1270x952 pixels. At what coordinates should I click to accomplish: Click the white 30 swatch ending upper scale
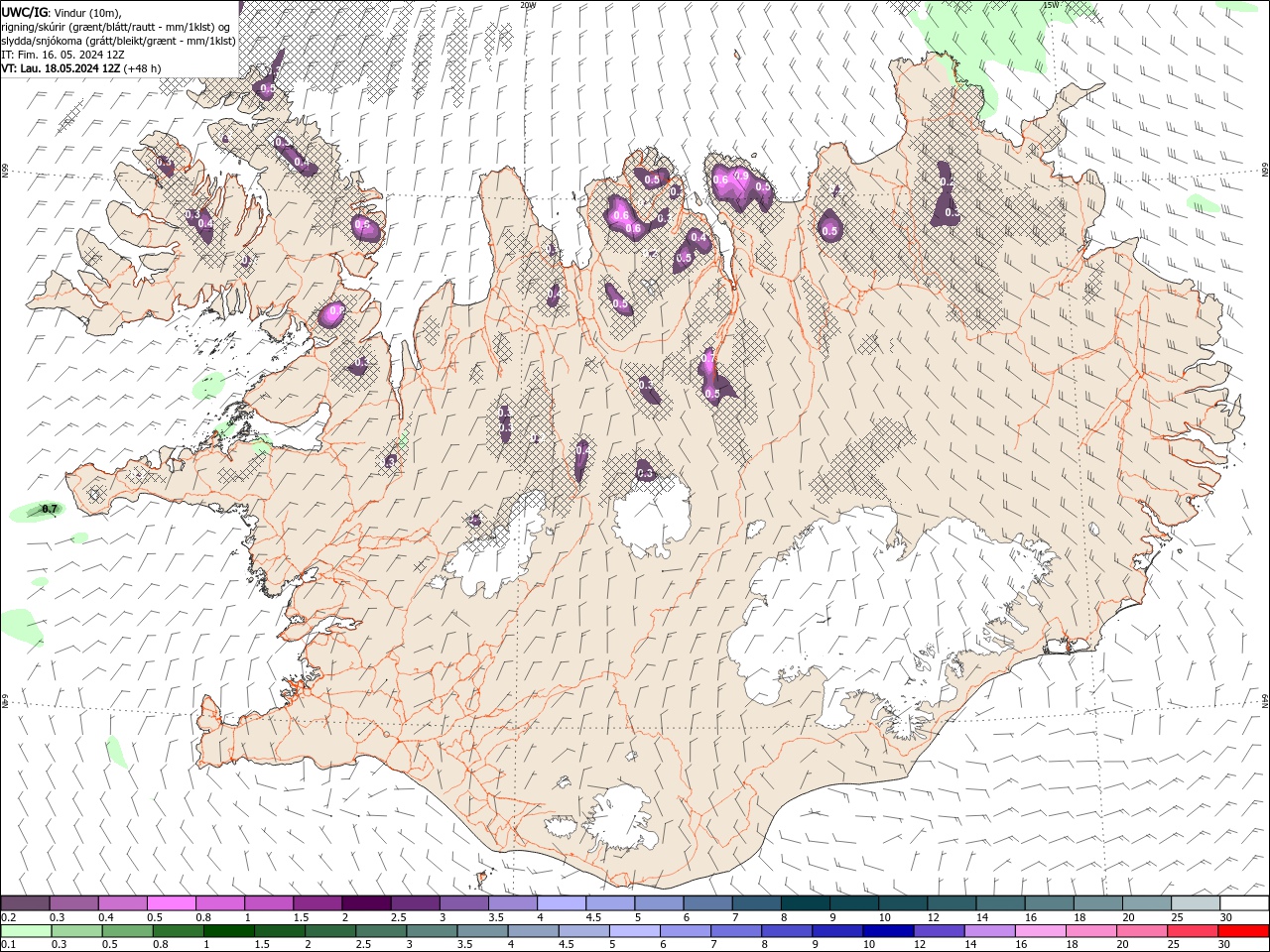pos(1244,903)
